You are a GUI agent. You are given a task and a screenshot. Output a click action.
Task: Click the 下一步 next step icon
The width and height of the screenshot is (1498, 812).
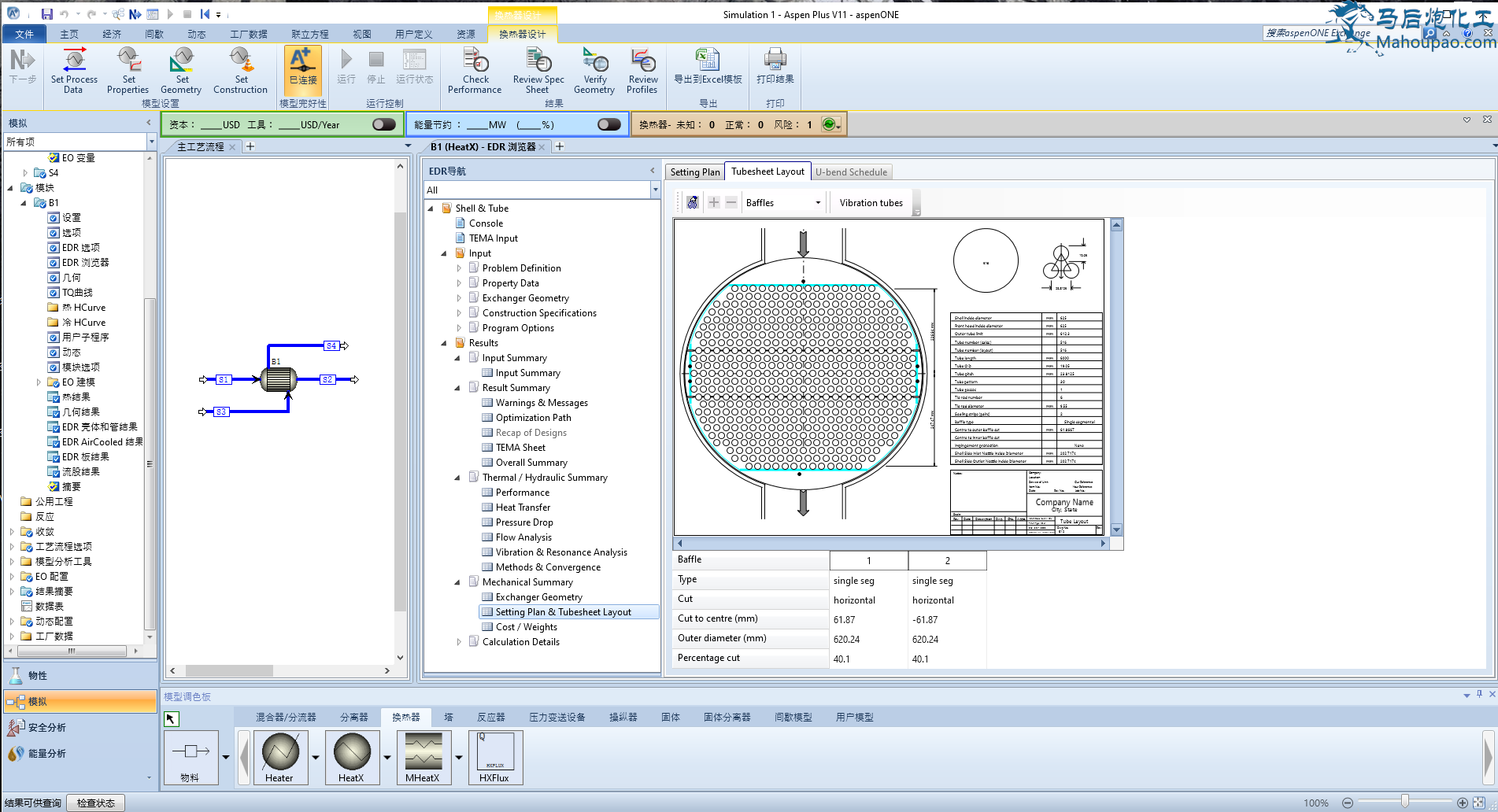[22, 67]
